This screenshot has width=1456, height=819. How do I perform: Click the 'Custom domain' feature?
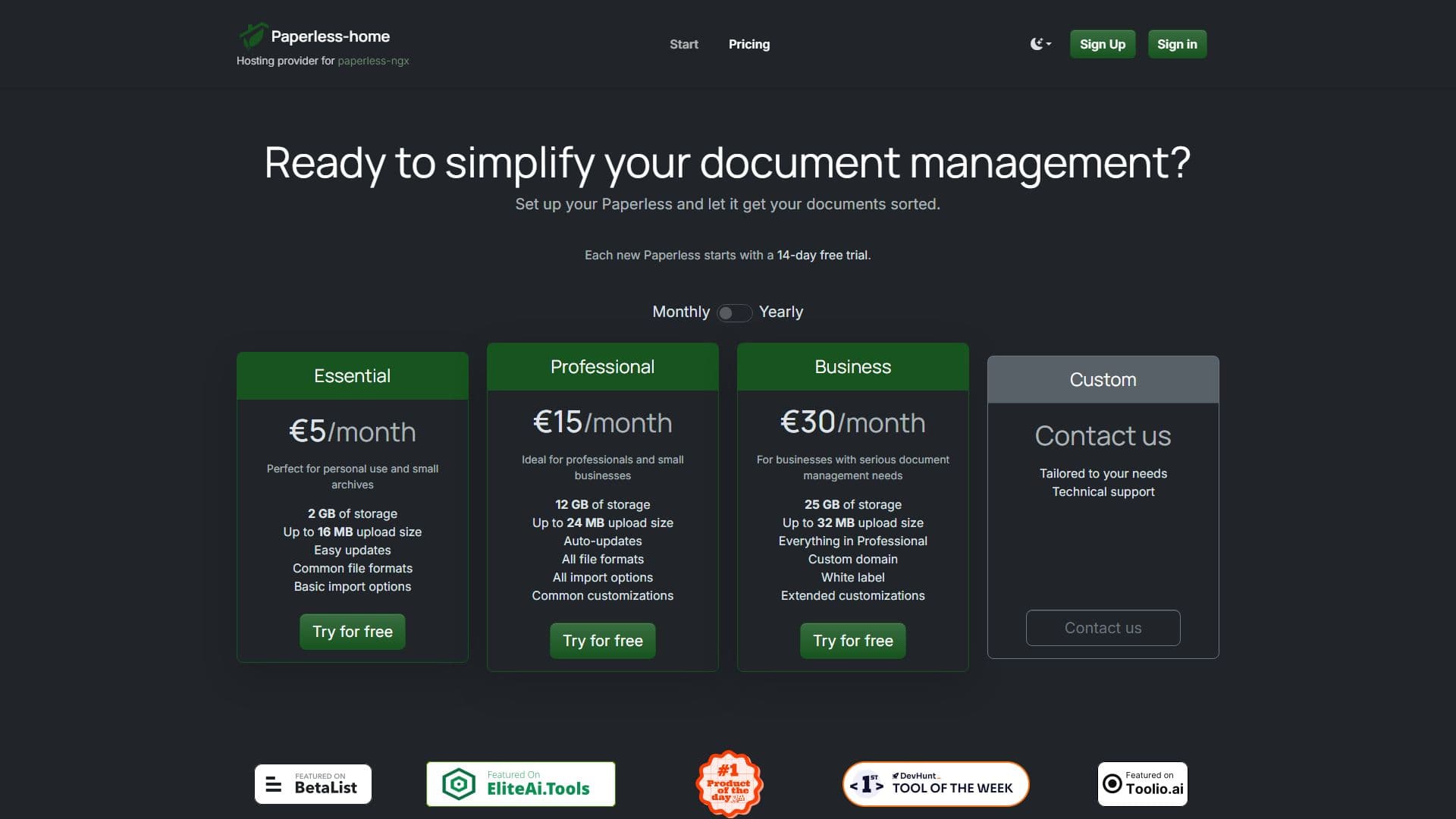[x=853, y=559]
